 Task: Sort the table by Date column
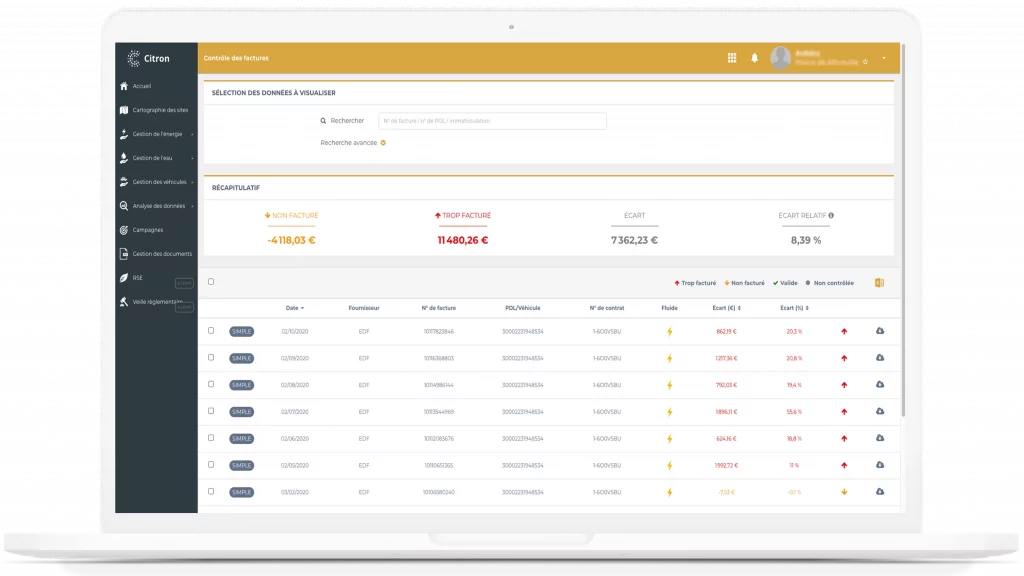pyautogui.click(x=294, y=308)
